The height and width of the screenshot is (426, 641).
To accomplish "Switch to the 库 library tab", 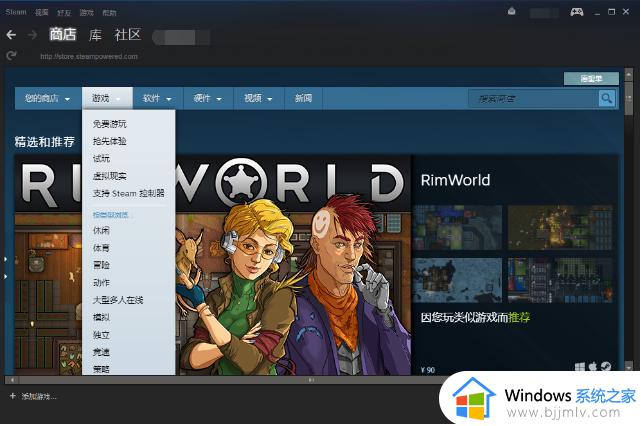I will (95, 35).
